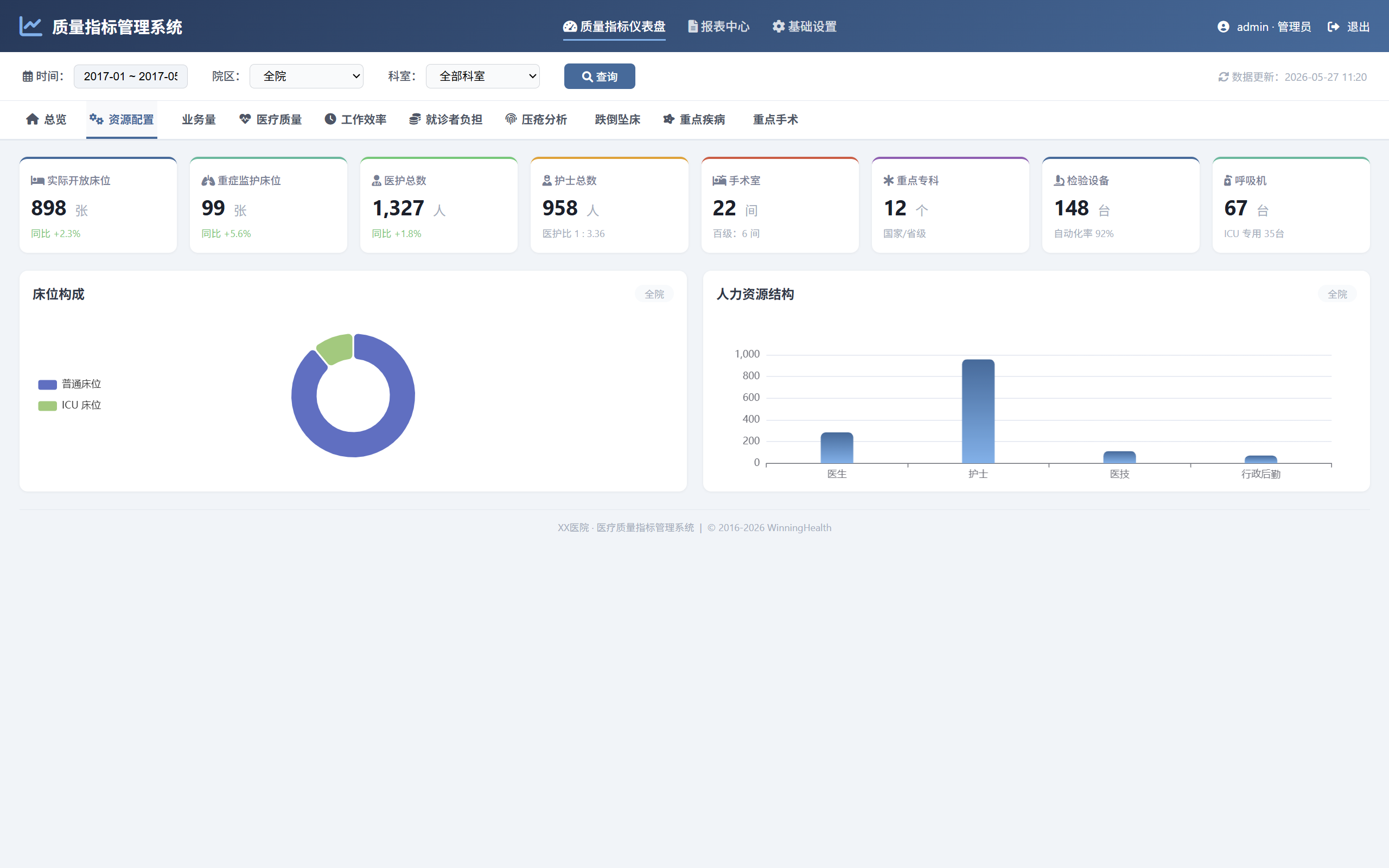Click the ICU 专用 35台 text
This screenshot has width=1389, height=868.
click(x=1253, y=234)
